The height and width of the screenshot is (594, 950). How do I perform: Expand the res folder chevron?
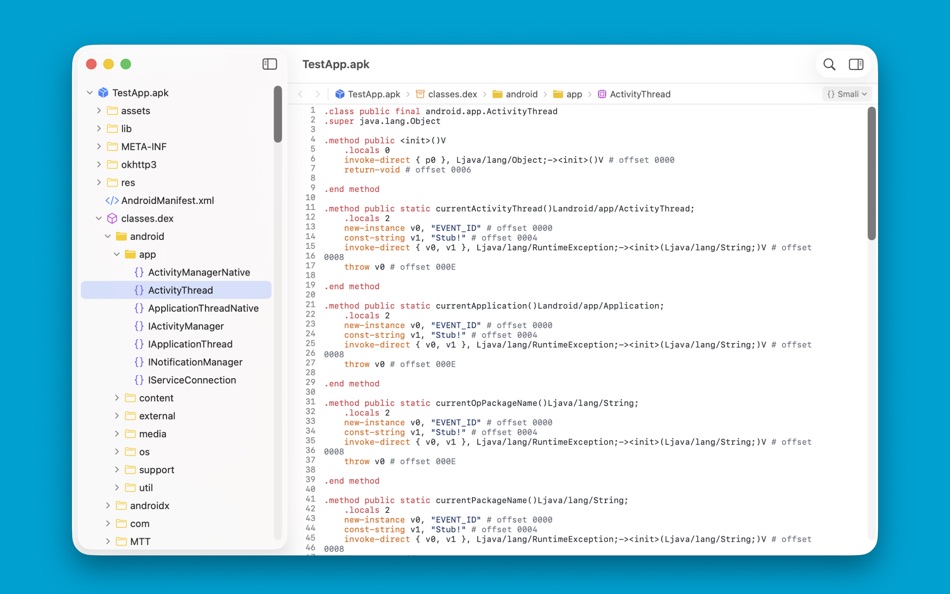pos(99,182)
